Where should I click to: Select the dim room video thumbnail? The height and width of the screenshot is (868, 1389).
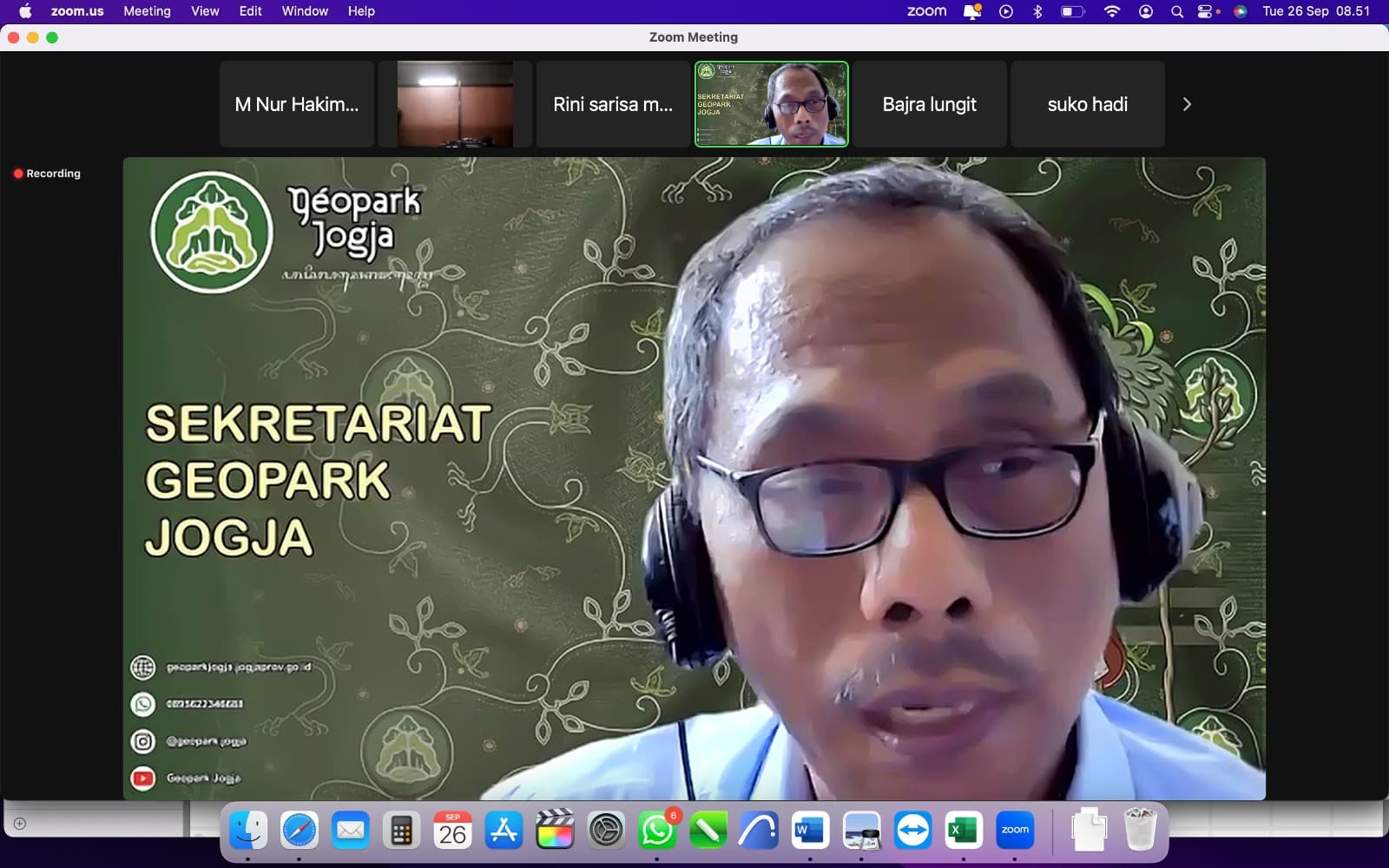point(455,104)
